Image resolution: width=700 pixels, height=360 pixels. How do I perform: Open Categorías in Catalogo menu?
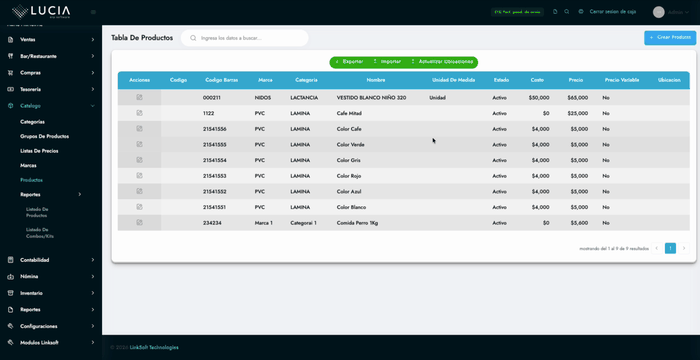32,121
